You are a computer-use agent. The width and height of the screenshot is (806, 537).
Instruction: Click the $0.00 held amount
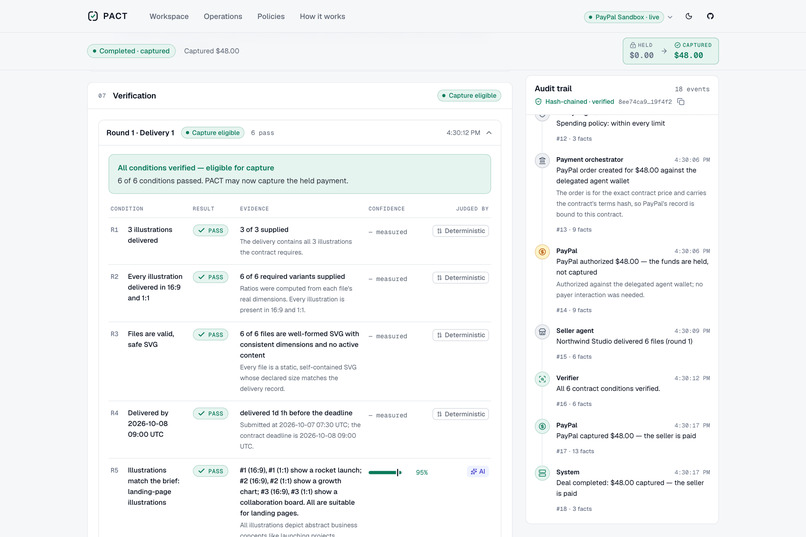(x=642, y=55)
